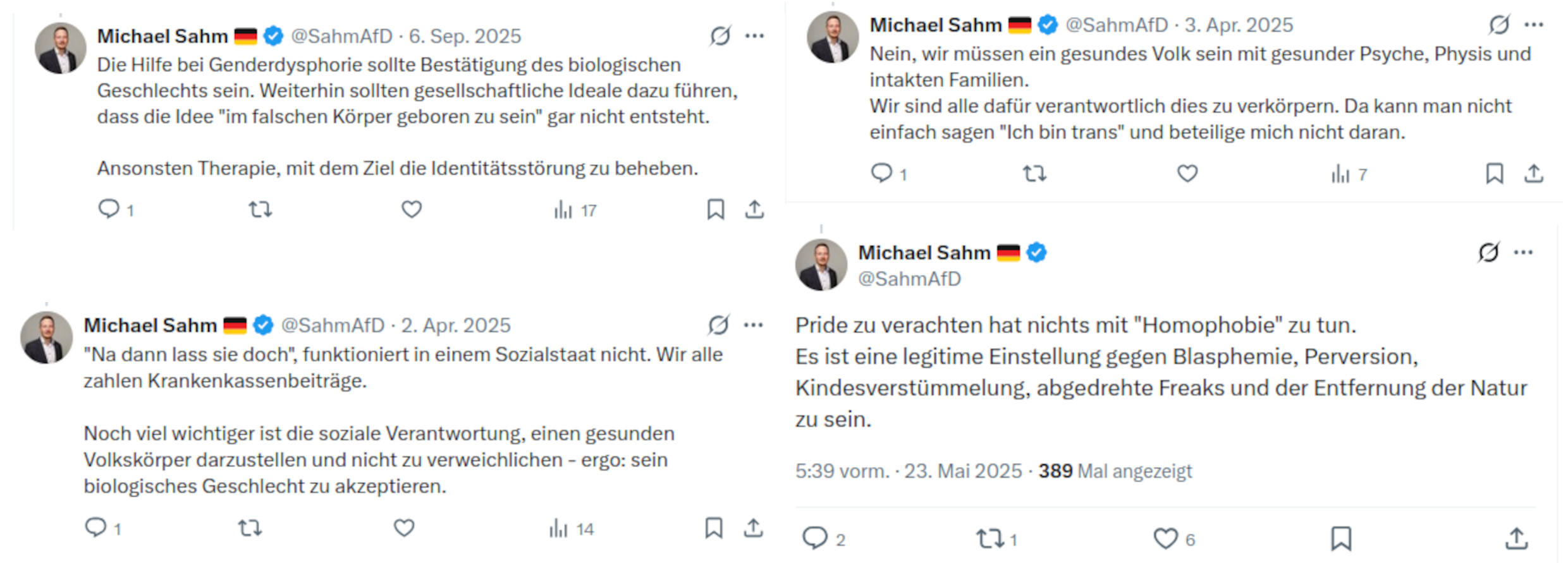Repost the 2. Apr. 2025 tweet

click(250, 528)
